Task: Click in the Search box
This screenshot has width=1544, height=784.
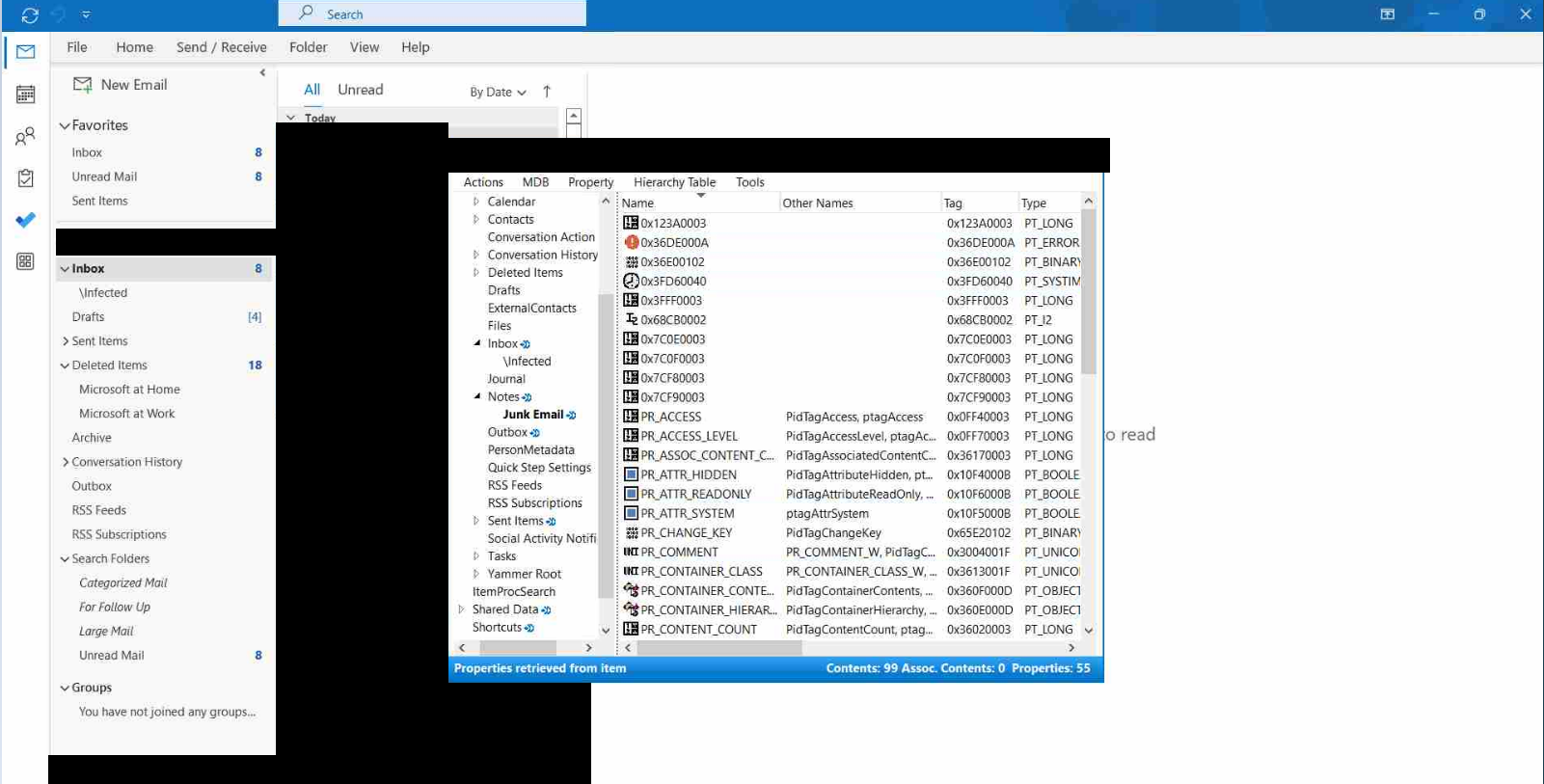Action: pyautogui.click(x=432, y=14)
